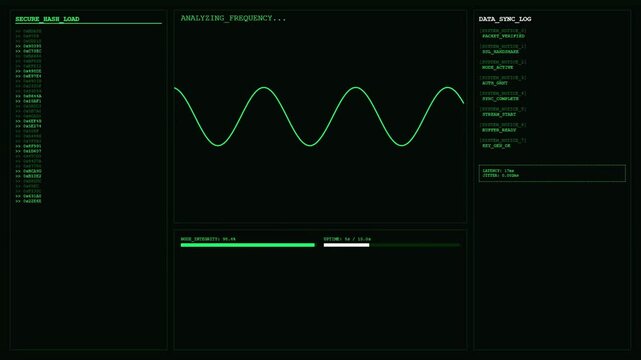Click the NODE_INTEGRITY percentage label

208,239
